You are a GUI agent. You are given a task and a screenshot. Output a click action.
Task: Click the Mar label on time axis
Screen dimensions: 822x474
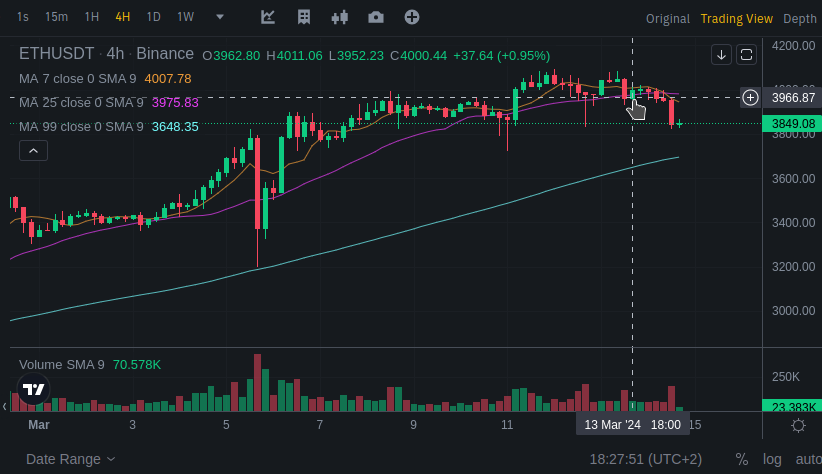39,425
